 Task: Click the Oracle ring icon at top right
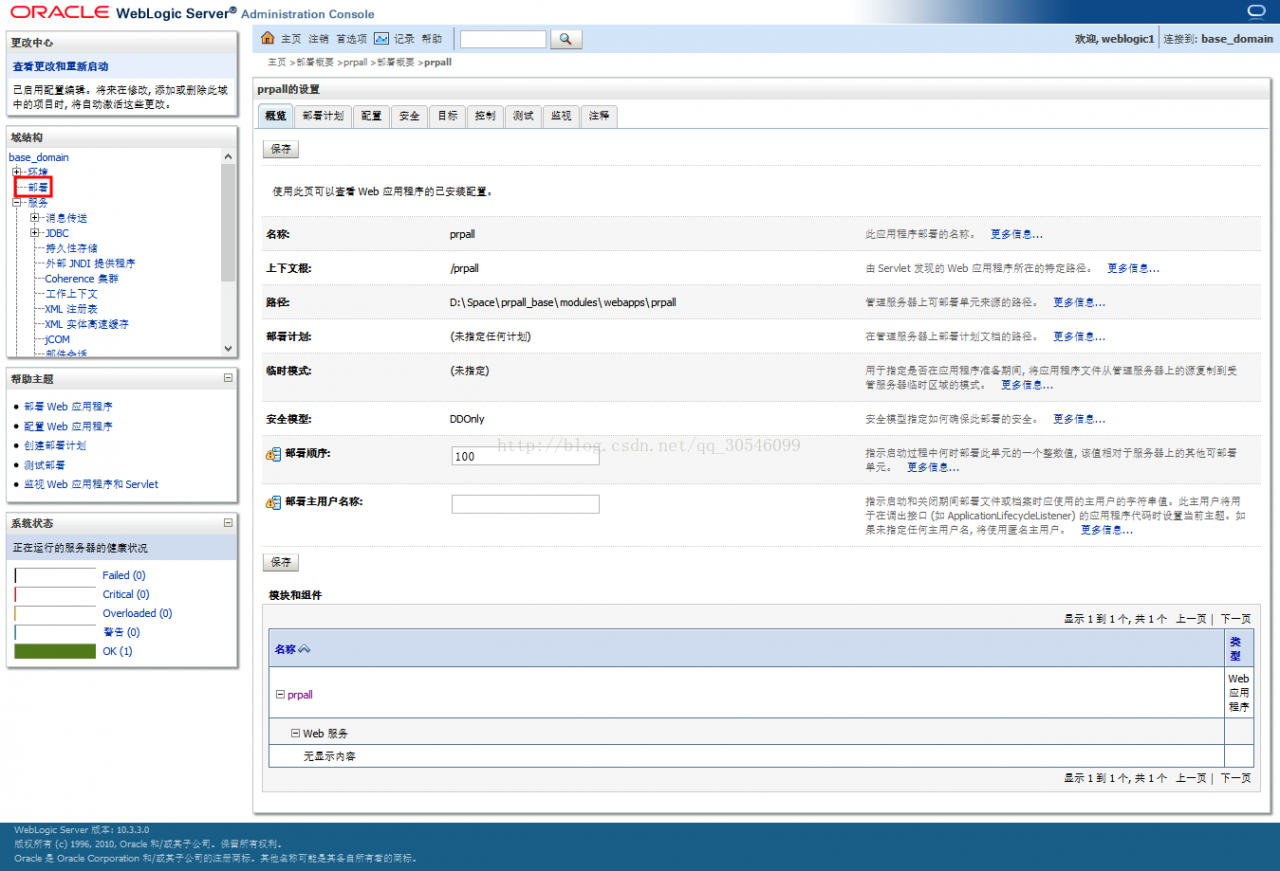(1256, 11)
